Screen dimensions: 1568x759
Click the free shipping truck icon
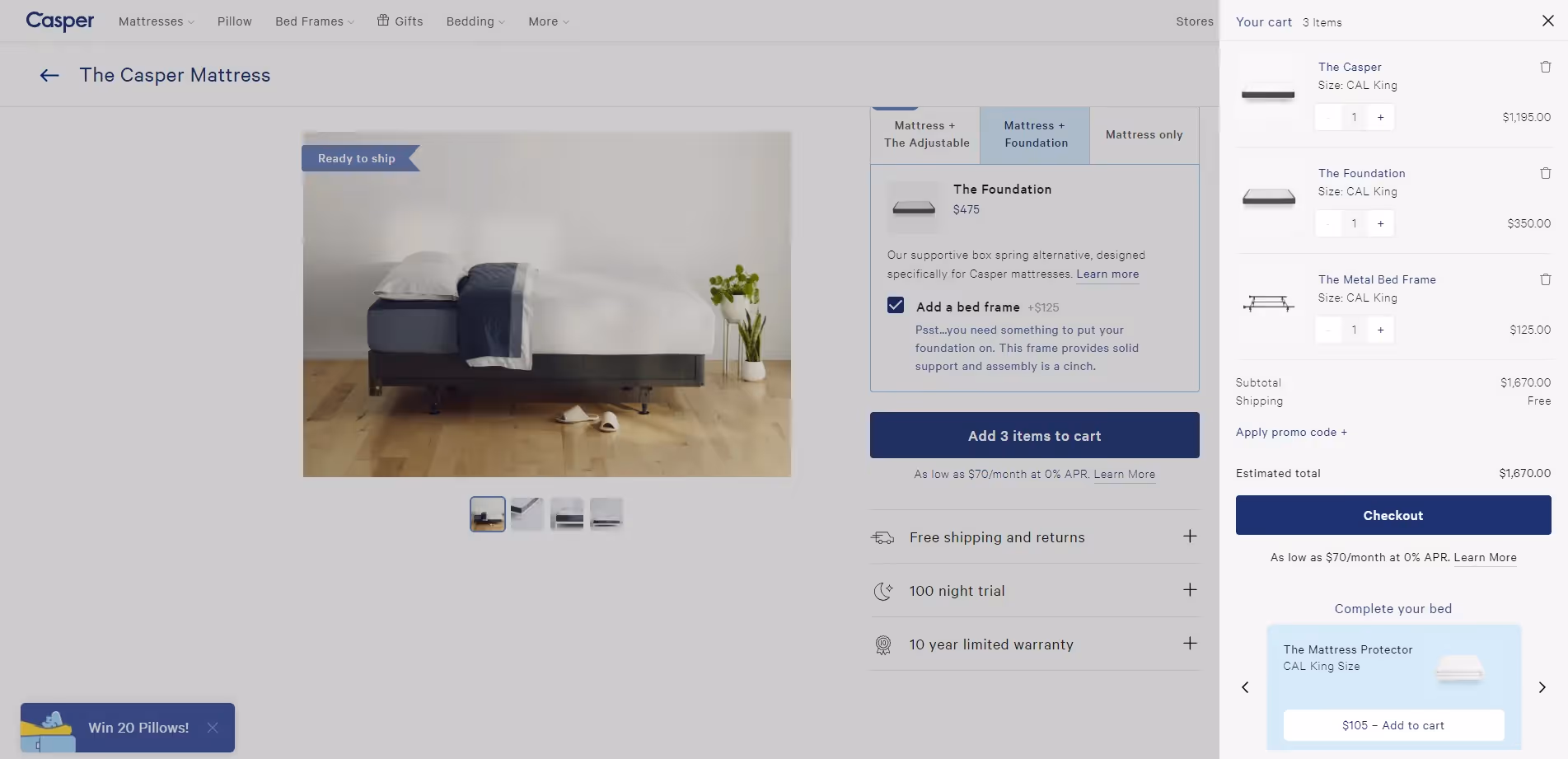(882, 537)
